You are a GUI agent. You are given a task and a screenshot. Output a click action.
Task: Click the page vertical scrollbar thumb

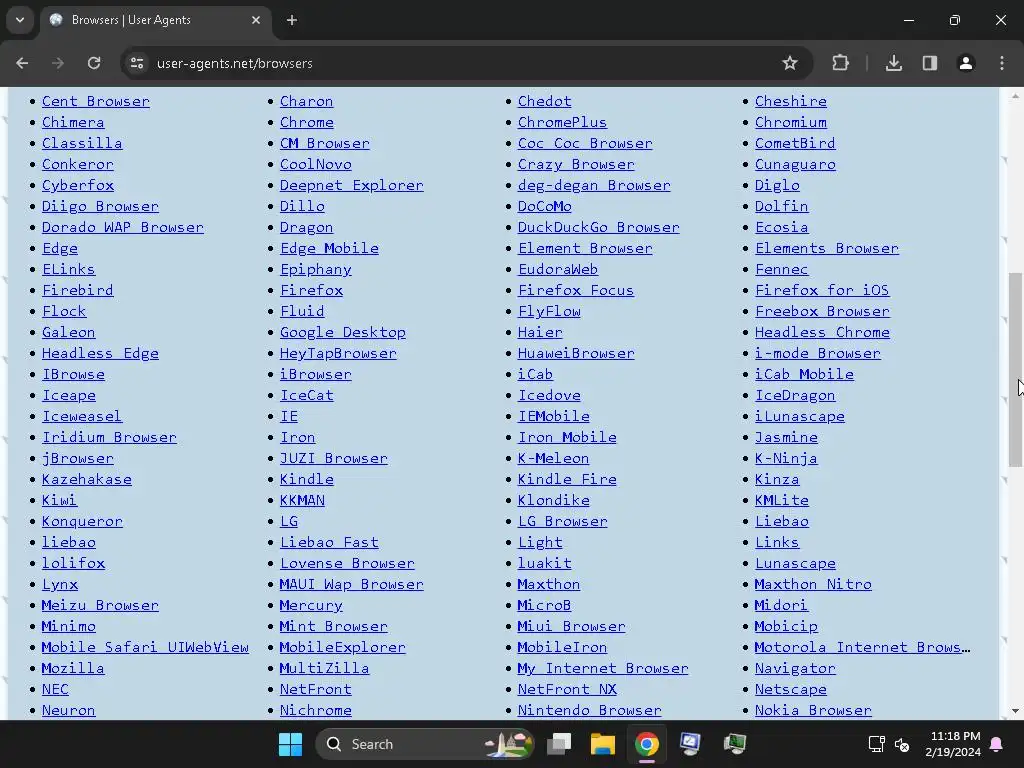pos(1015,370)
